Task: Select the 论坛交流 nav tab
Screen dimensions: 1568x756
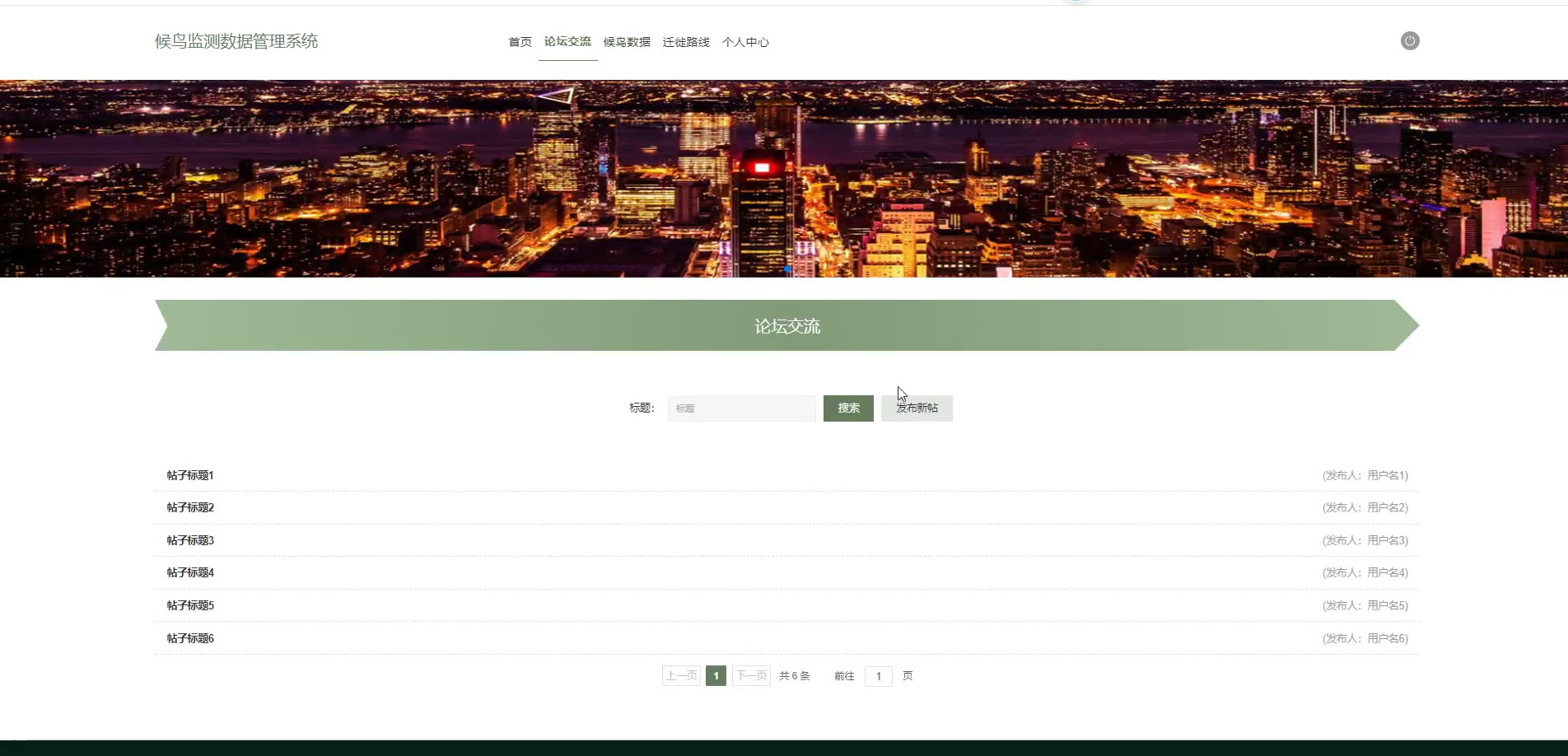Action: (x=567, y=41)
